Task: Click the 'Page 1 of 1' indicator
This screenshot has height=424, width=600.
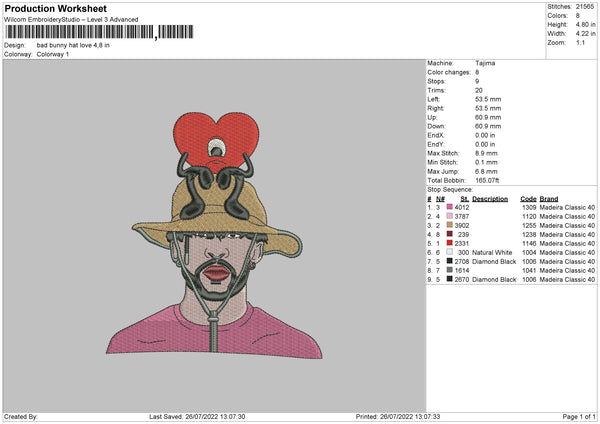Action: click(579, 417)
